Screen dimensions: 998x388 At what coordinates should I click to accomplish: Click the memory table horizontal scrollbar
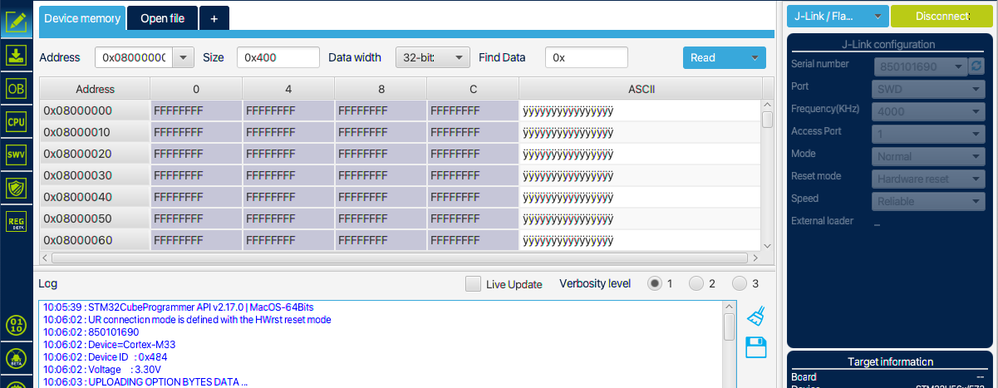tap(400, 258)
